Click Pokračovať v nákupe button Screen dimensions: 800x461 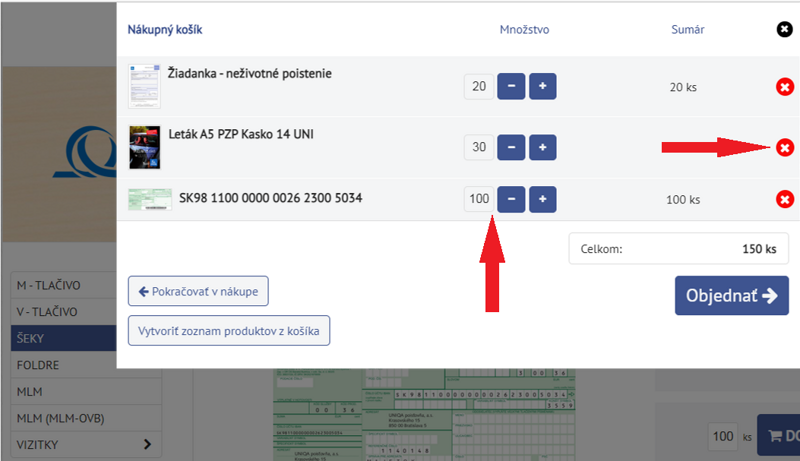click(198, 291)
